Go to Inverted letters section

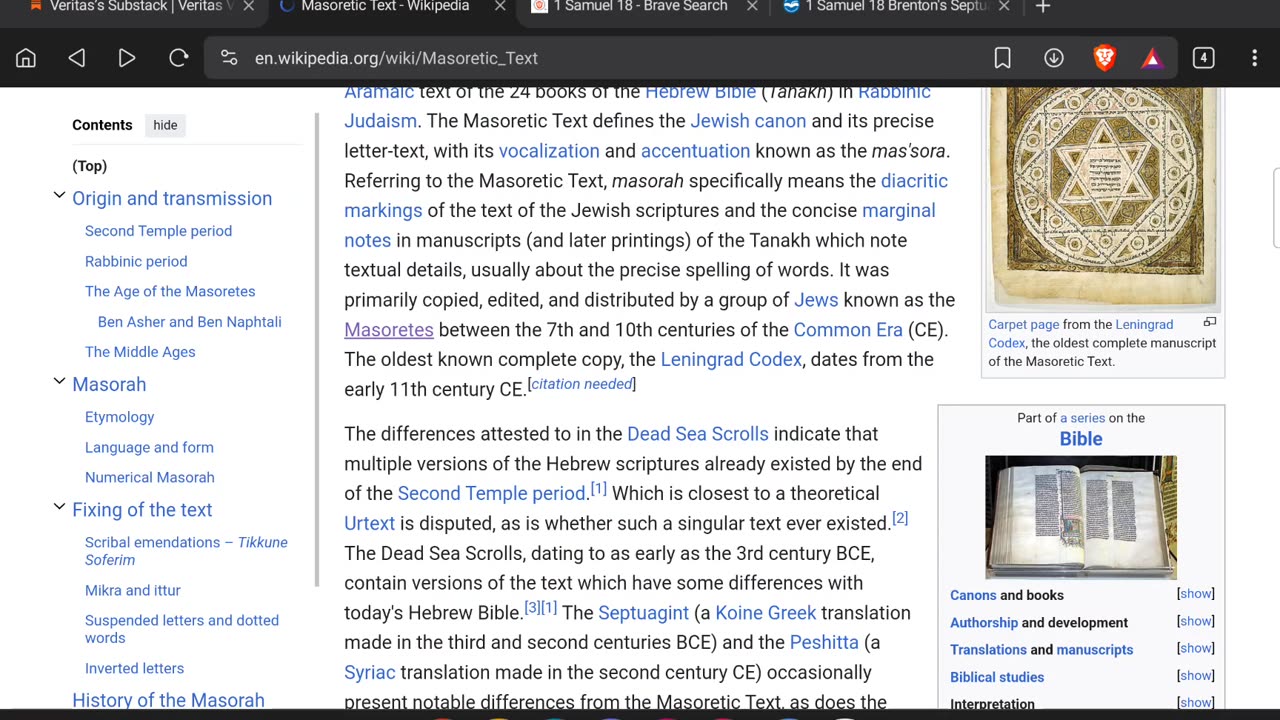[x=134, y=668]
